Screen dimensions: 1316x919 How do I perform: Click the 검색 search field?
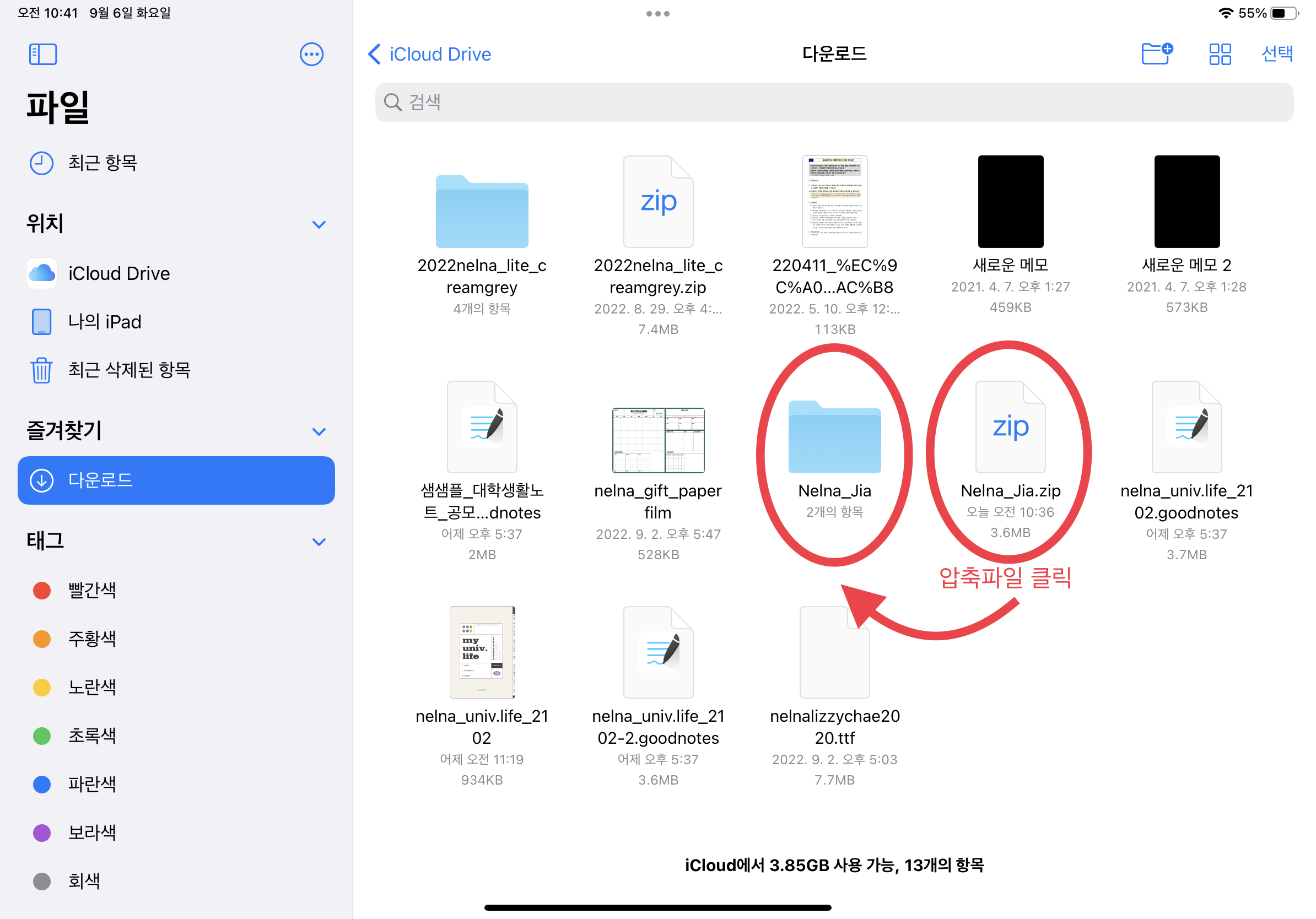(834, 102)
